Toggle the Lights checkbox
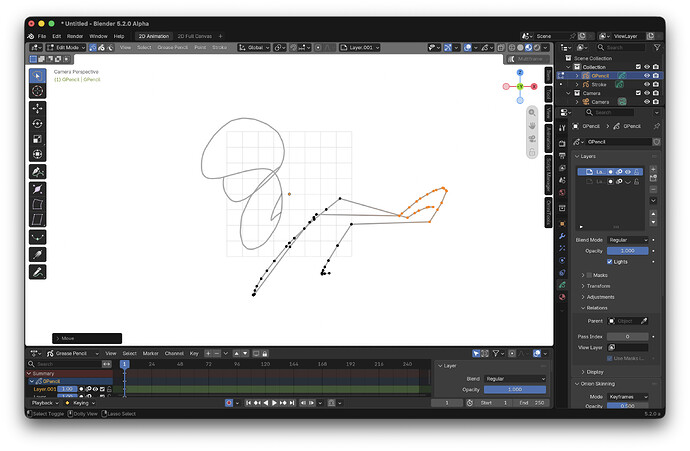The width and height of the screenshot is (690, 451). [x=609, y=262]
